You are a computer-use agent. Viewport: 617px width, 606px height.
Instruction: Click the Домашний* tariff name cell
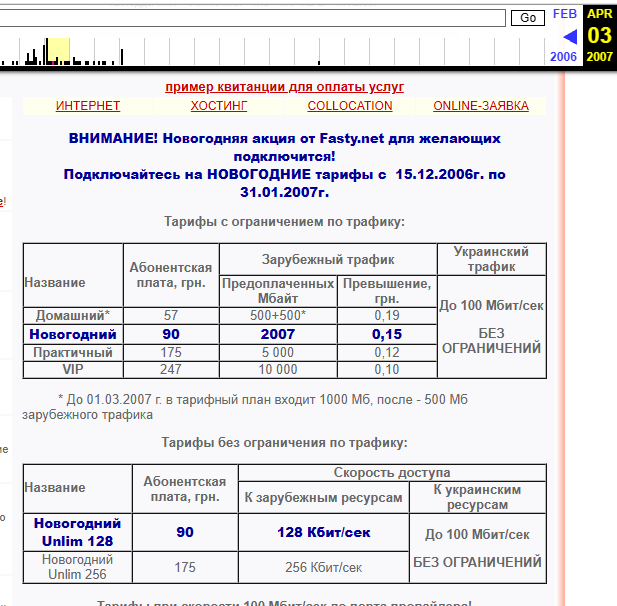73,316
